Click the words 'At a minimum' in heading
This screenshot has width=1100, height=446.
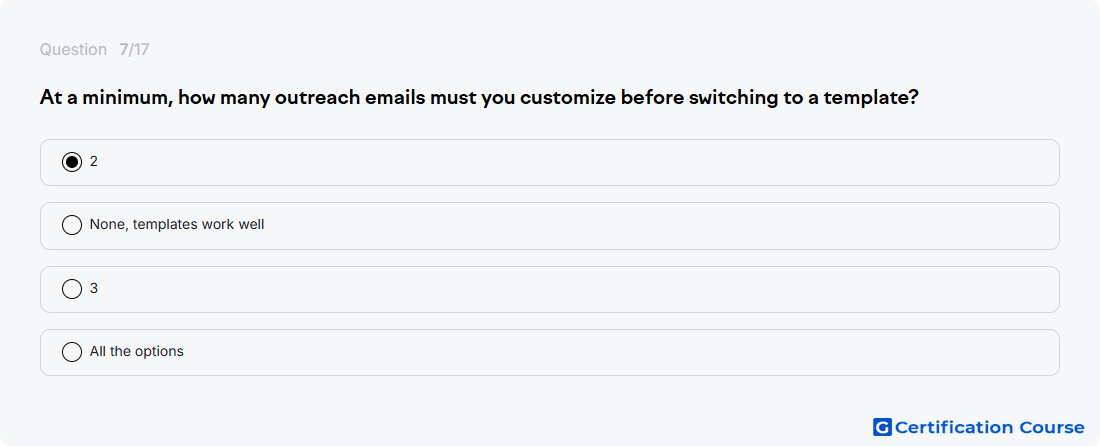pos(106,97)
